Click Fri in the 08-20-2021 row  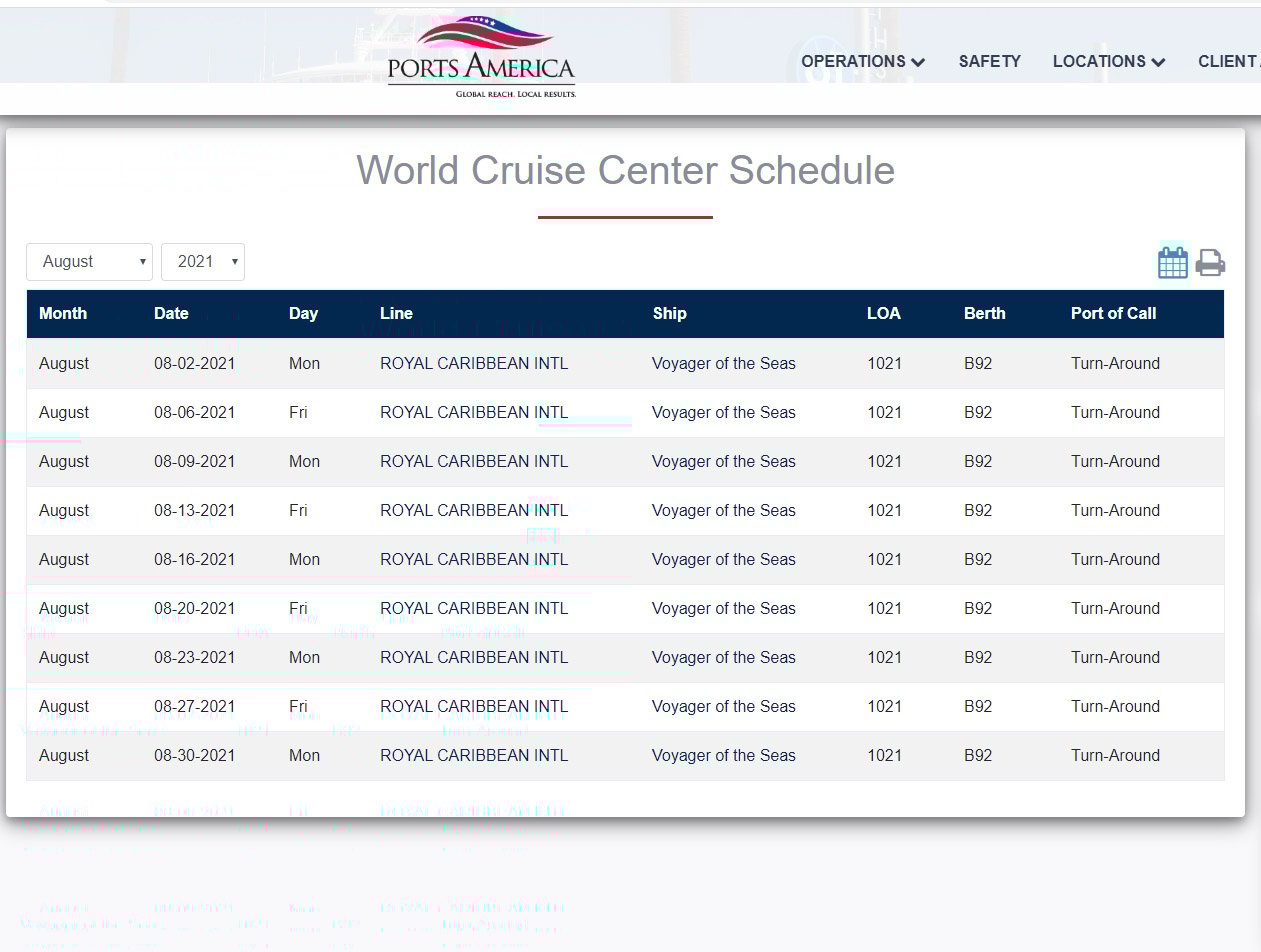coord(298,608)
